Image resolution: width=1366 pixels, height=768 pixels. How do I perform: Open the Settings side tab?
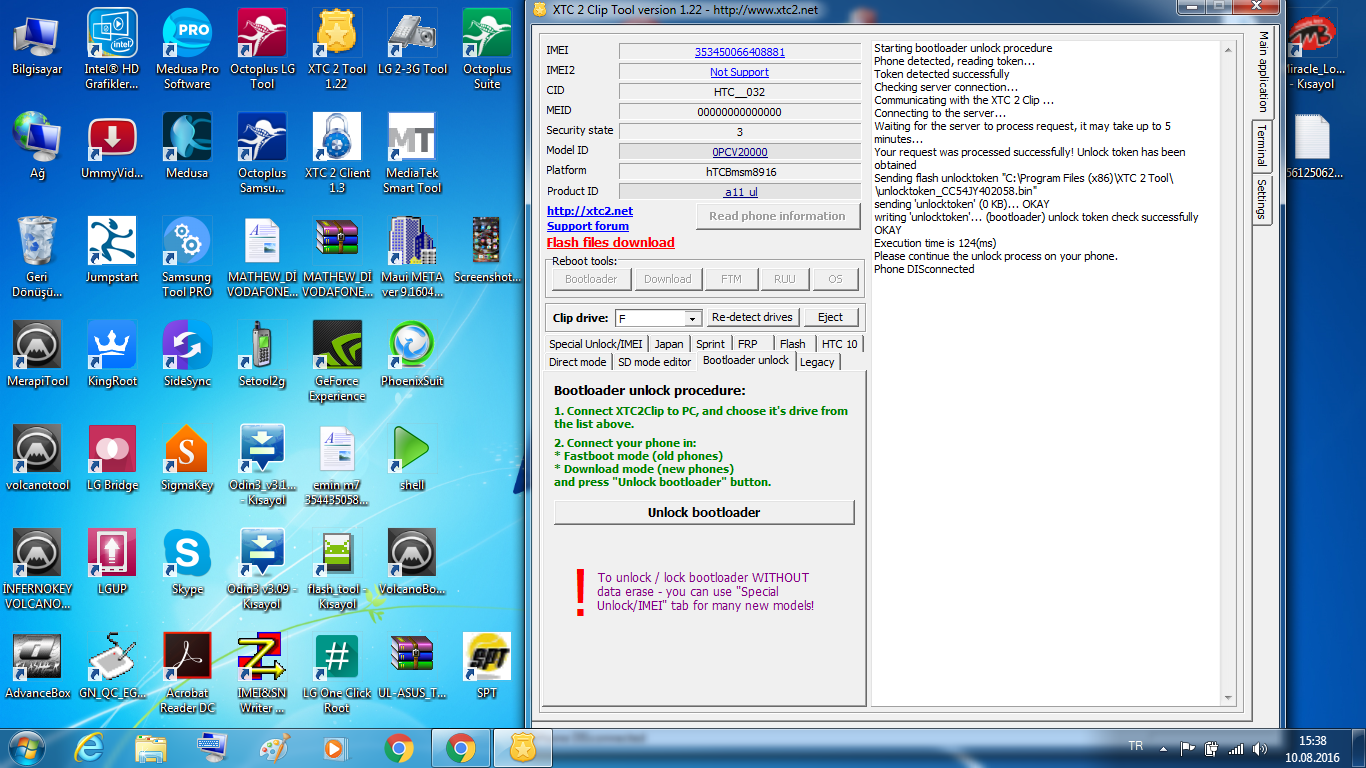coord(1262,200)
